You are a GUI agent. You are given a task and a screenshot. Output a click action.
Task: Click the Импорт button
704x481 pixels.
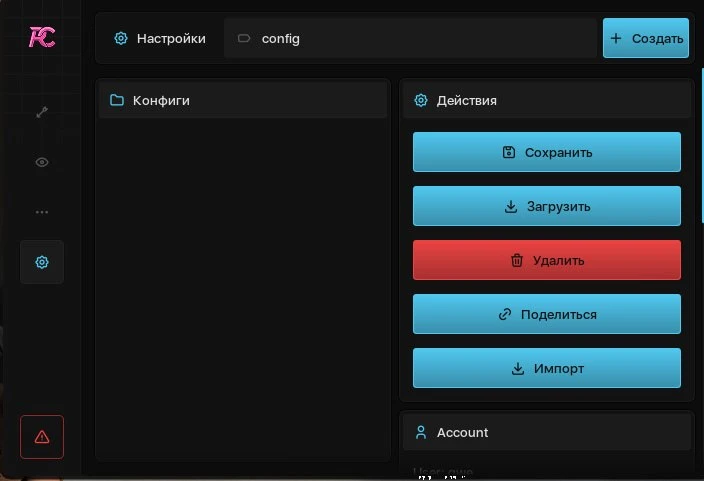[547, 368]
